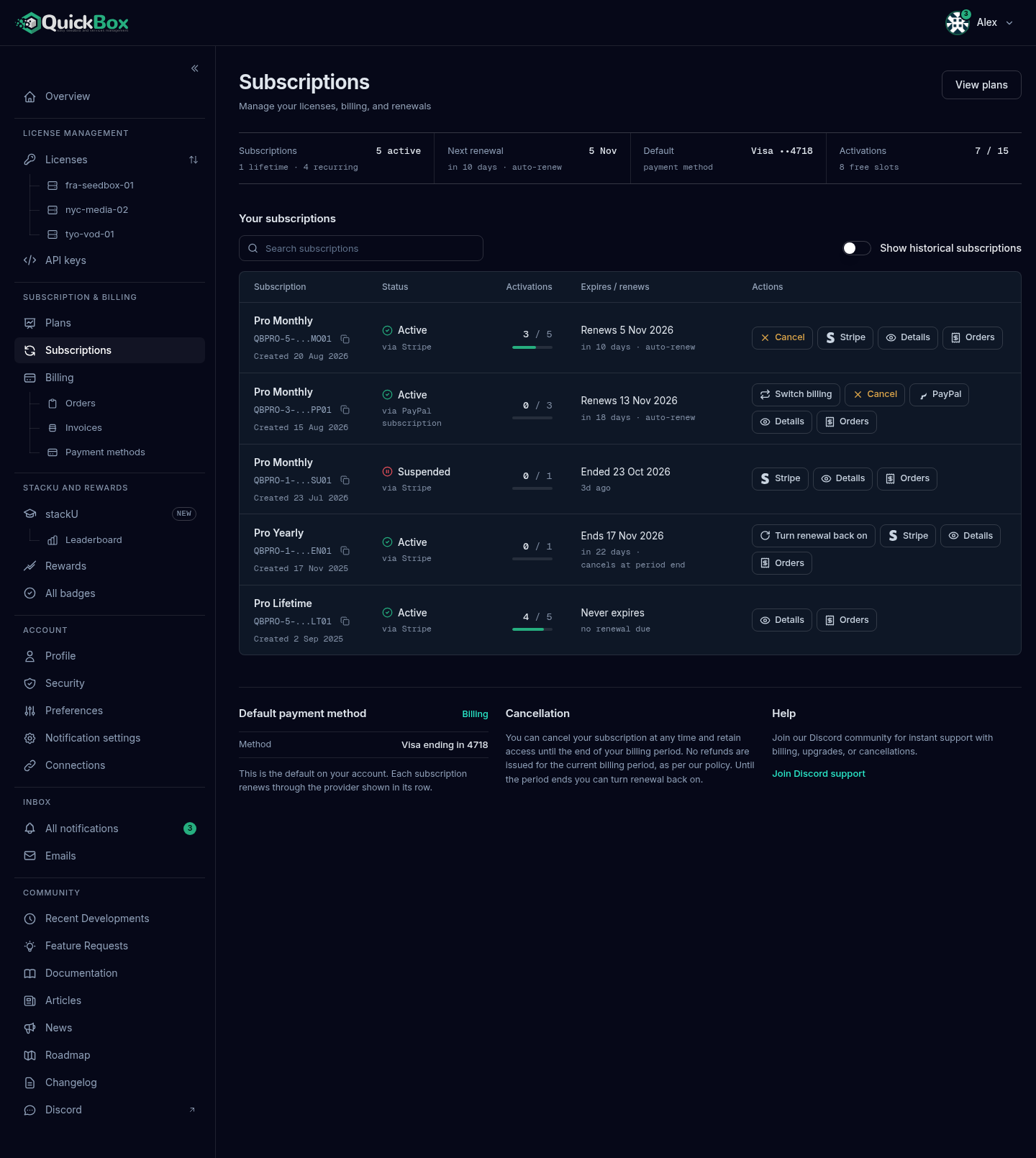Screen dimensions: 1036x1158
Task: Open Changelog page
Action: [x=109, y=1082]
